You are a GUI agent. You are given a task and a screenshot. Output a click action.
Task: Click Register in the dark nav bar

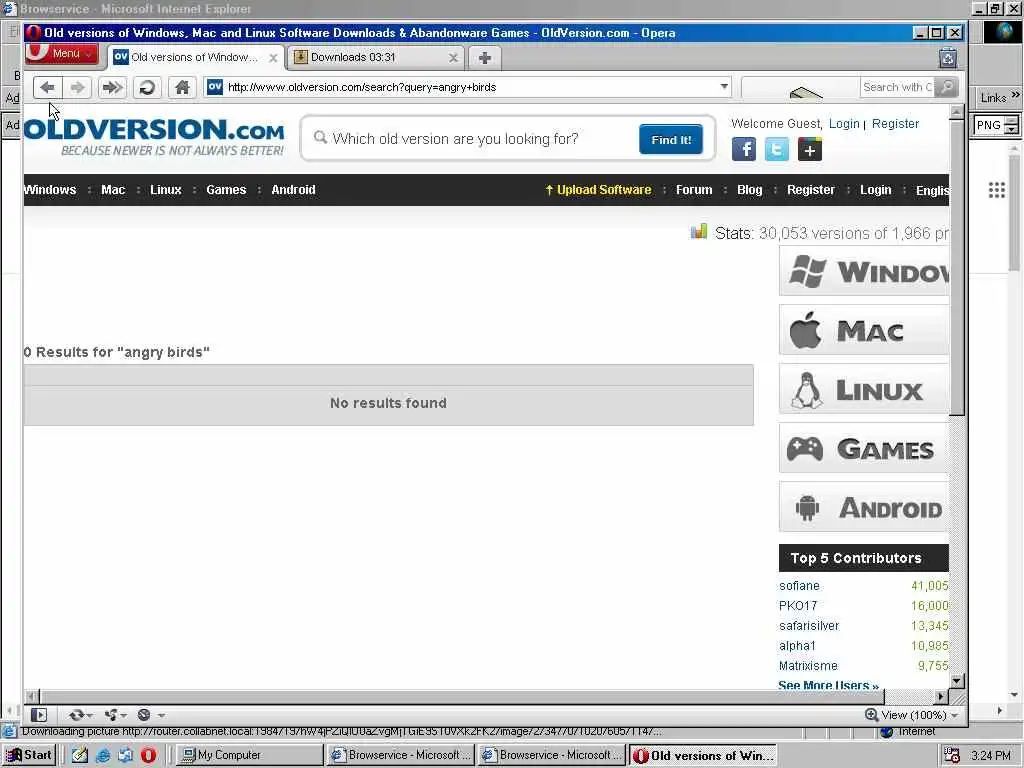coord(810,189)
